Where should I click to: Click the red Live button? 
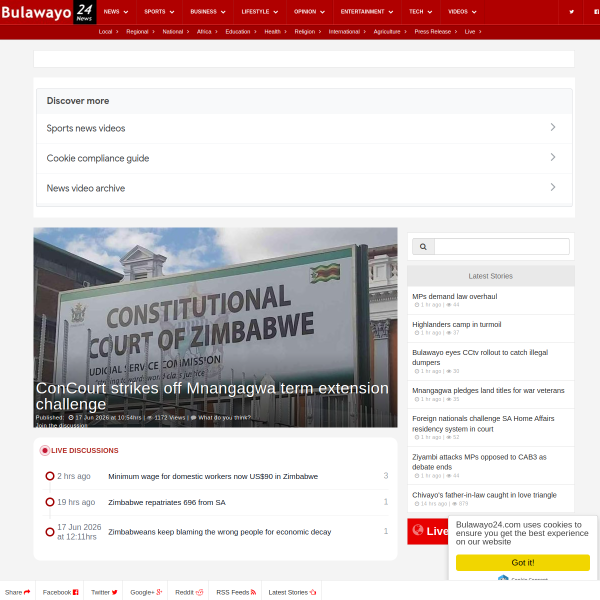(428, 531)
